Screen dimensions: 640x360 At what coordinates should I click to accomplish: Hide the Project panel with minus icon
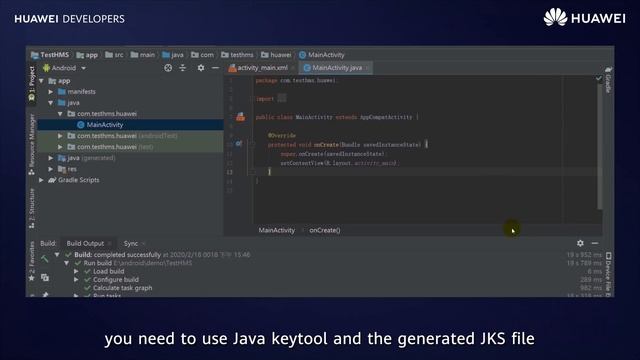(x=215, y=68)
